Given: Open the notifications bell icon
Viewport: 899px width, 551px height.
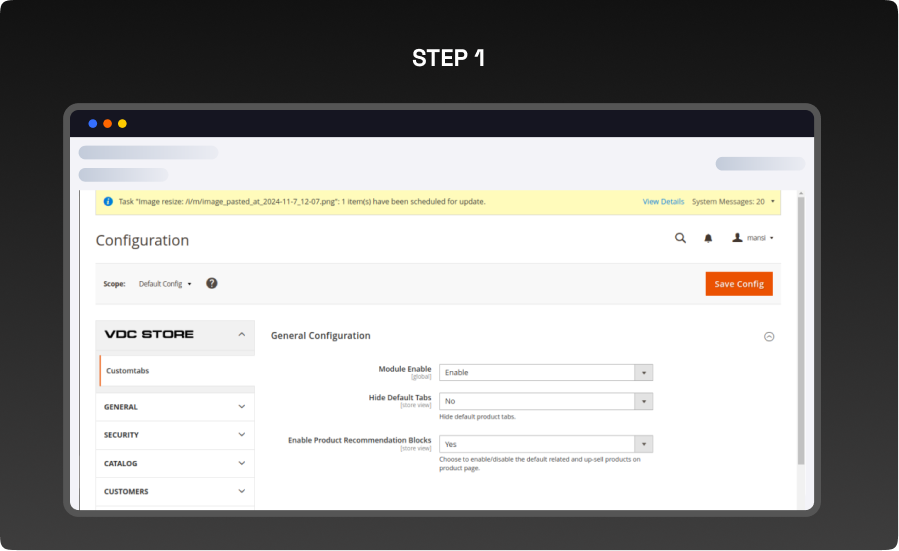Looking at the screenshot, I should (x=708, y=238).
